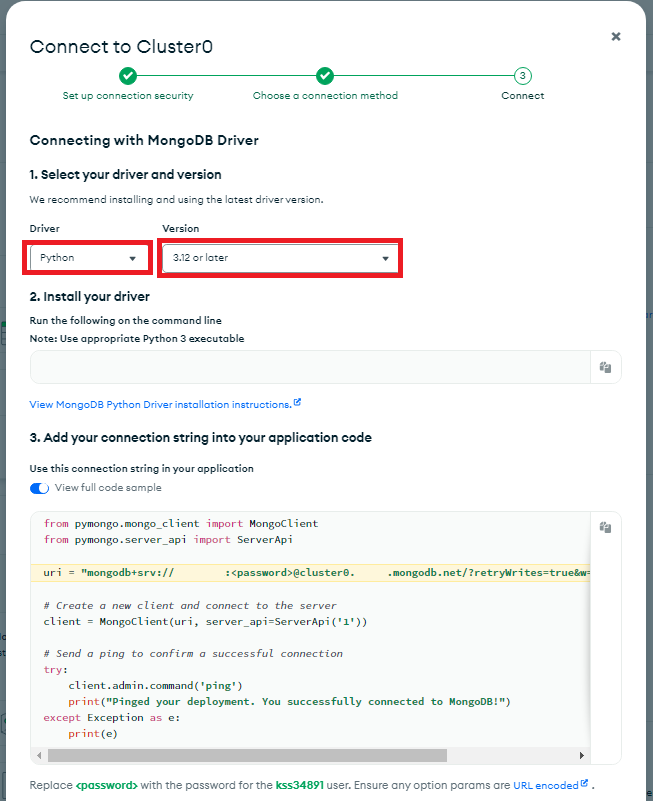Open the URL encoded help link
Viewport: 653px width, 801px height.
[550, 785]
